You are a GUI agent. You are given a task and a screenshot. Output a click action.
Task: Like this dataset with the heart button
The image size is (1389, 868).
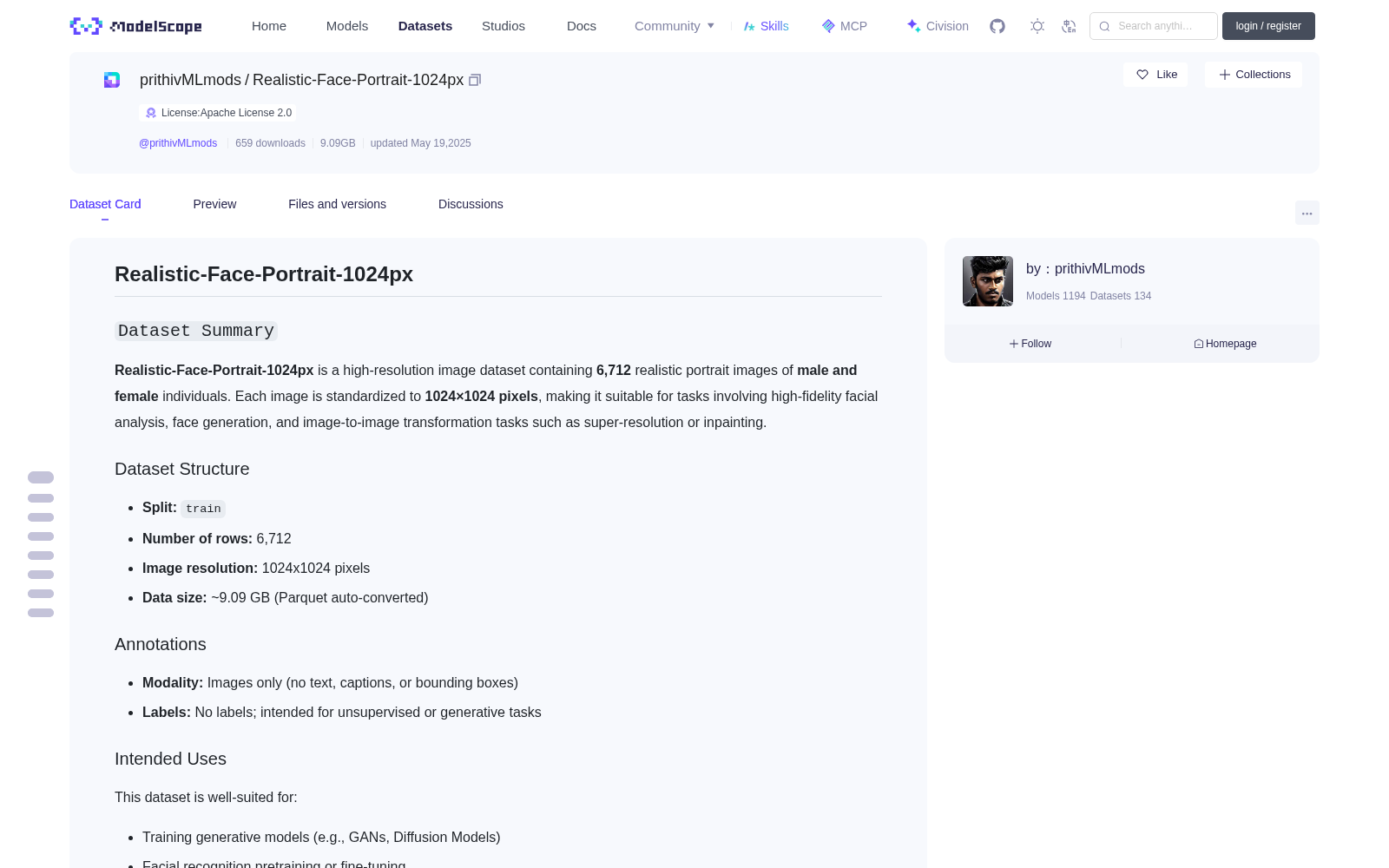(x=1155, y=75)
